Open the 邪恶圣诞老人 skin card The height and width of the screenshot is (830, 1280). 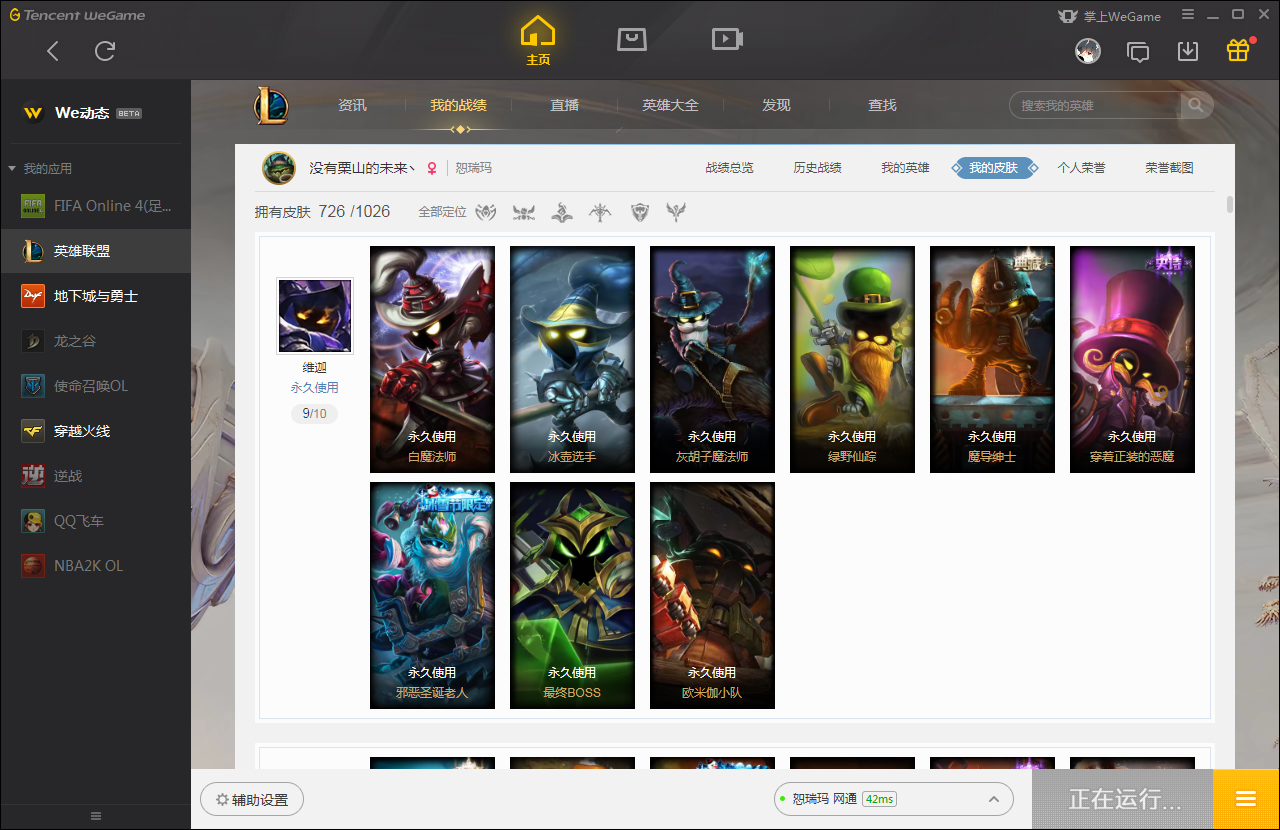pos(432,595)
